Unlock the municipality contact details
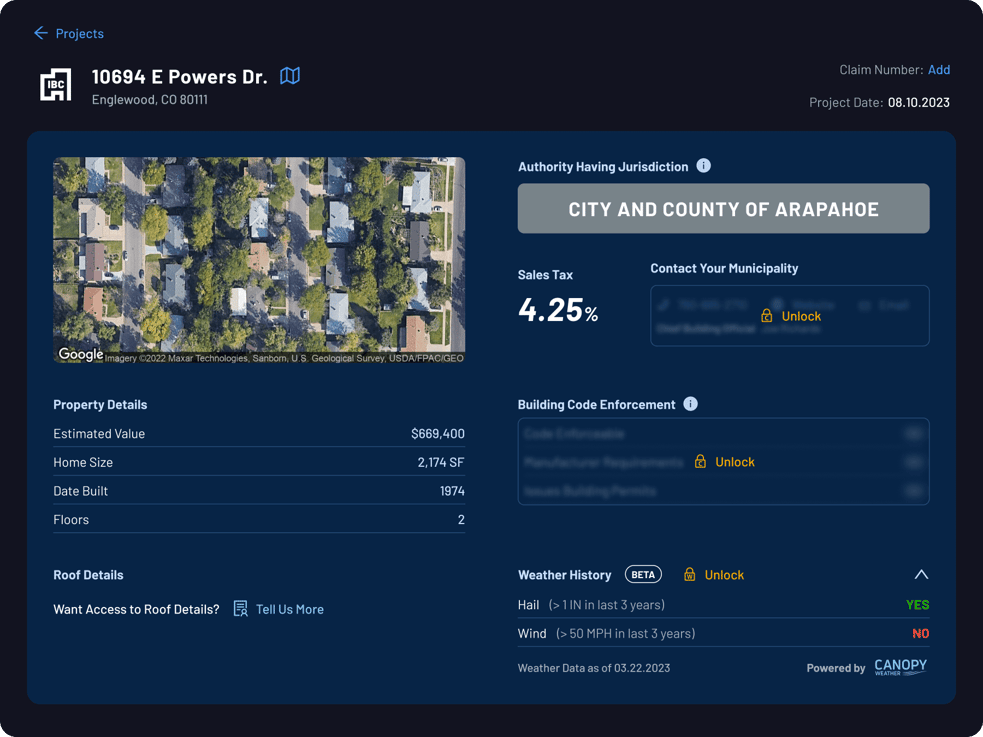Image resolution: width=983 pixels, height=737 pixels. 801,316
